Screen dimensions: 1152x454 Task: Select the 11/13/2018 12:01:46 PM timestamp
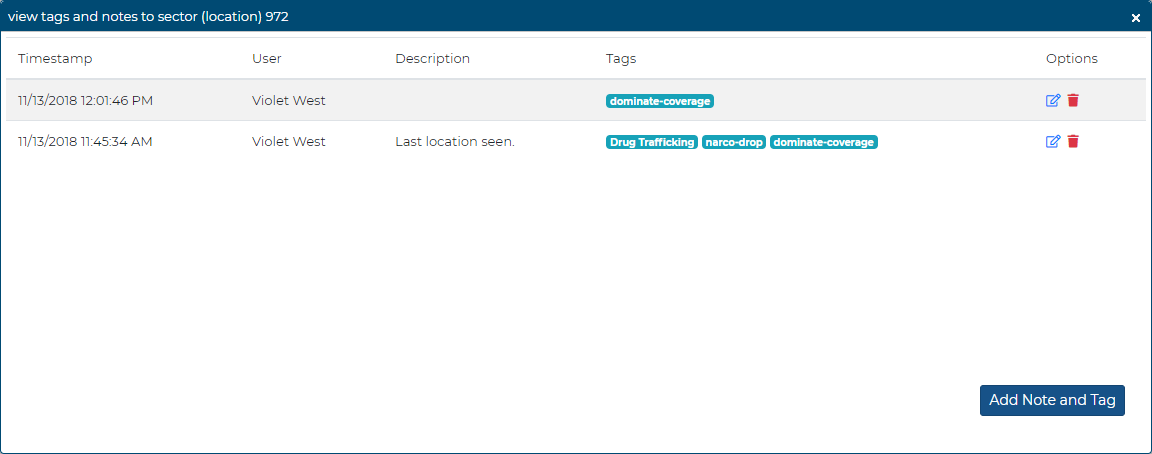(x=85, y=101)
